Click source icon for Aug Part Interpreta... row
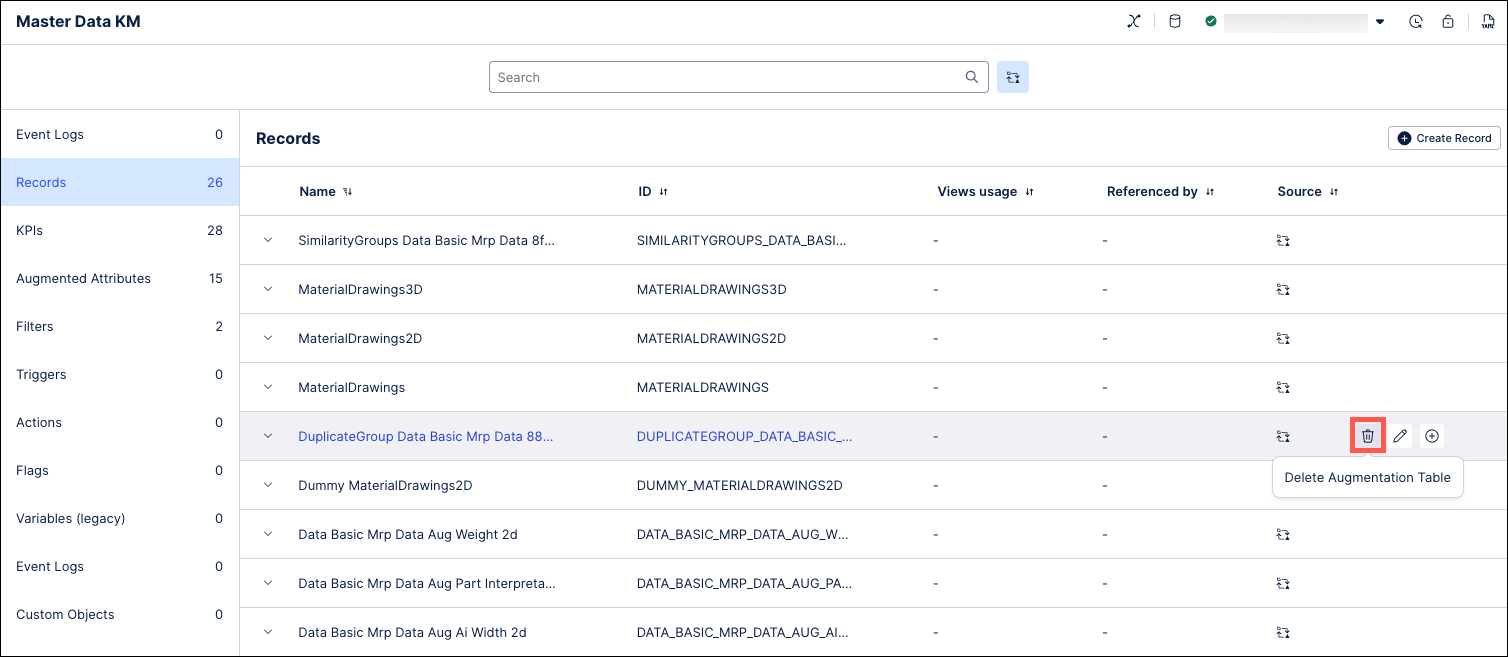1508x657 pixels. 1284,583
